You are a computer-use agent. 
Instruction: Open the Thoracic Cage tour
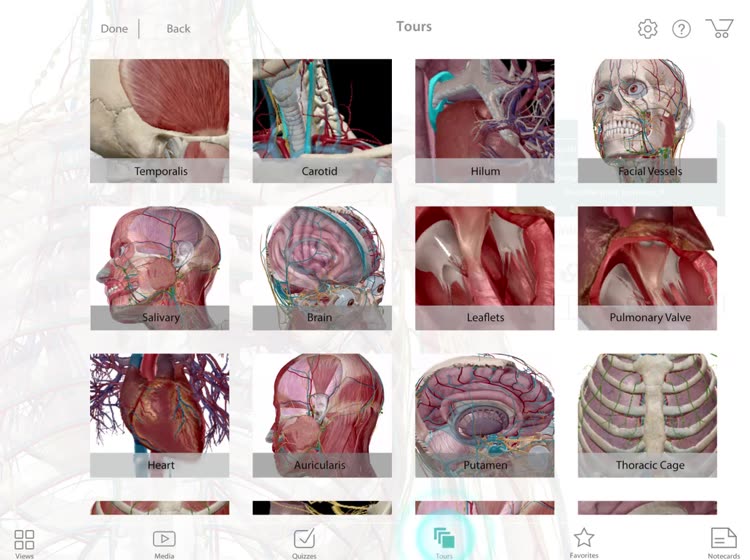tap(648, 416)
